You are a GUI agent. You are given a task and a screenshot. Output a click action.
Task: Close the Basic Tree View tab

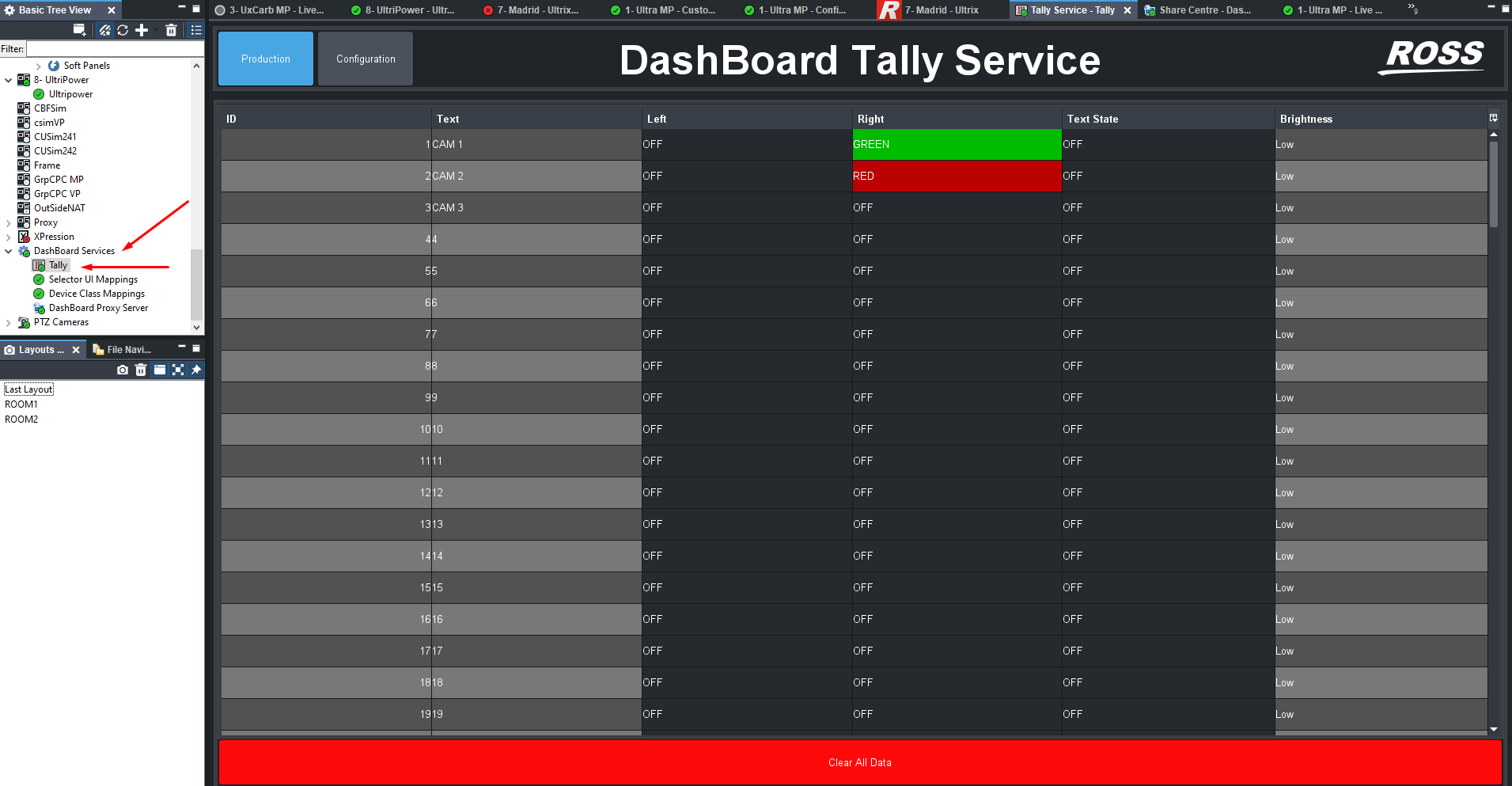pos(112,10)
